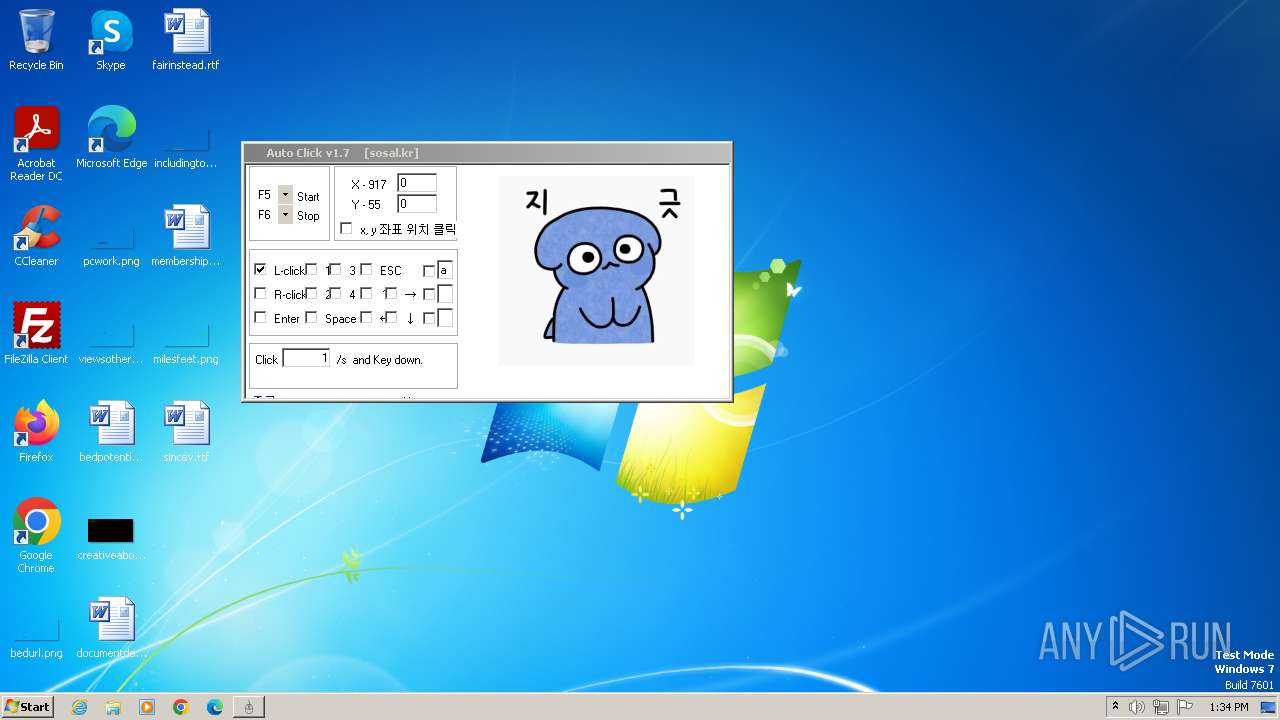The image size is (1280, 720).
Task: Select the milesfeet.png file label
Action: [186, 359]
